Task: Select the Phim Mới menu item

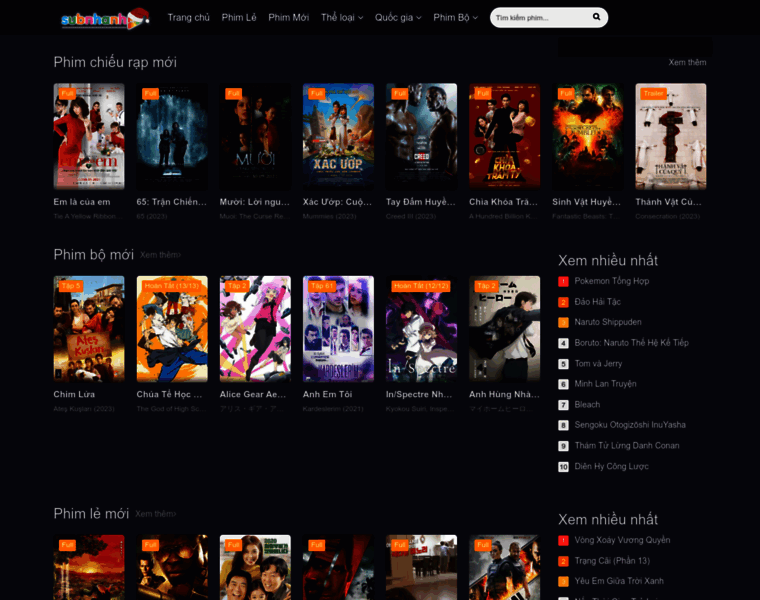Action: (x=288, y=18)
